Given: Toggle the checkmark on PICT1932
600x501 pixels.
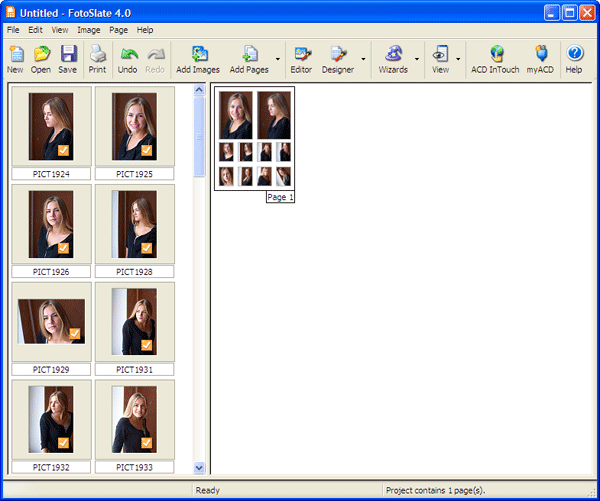Looking at the screenshot, I should (x=64, y=443).
